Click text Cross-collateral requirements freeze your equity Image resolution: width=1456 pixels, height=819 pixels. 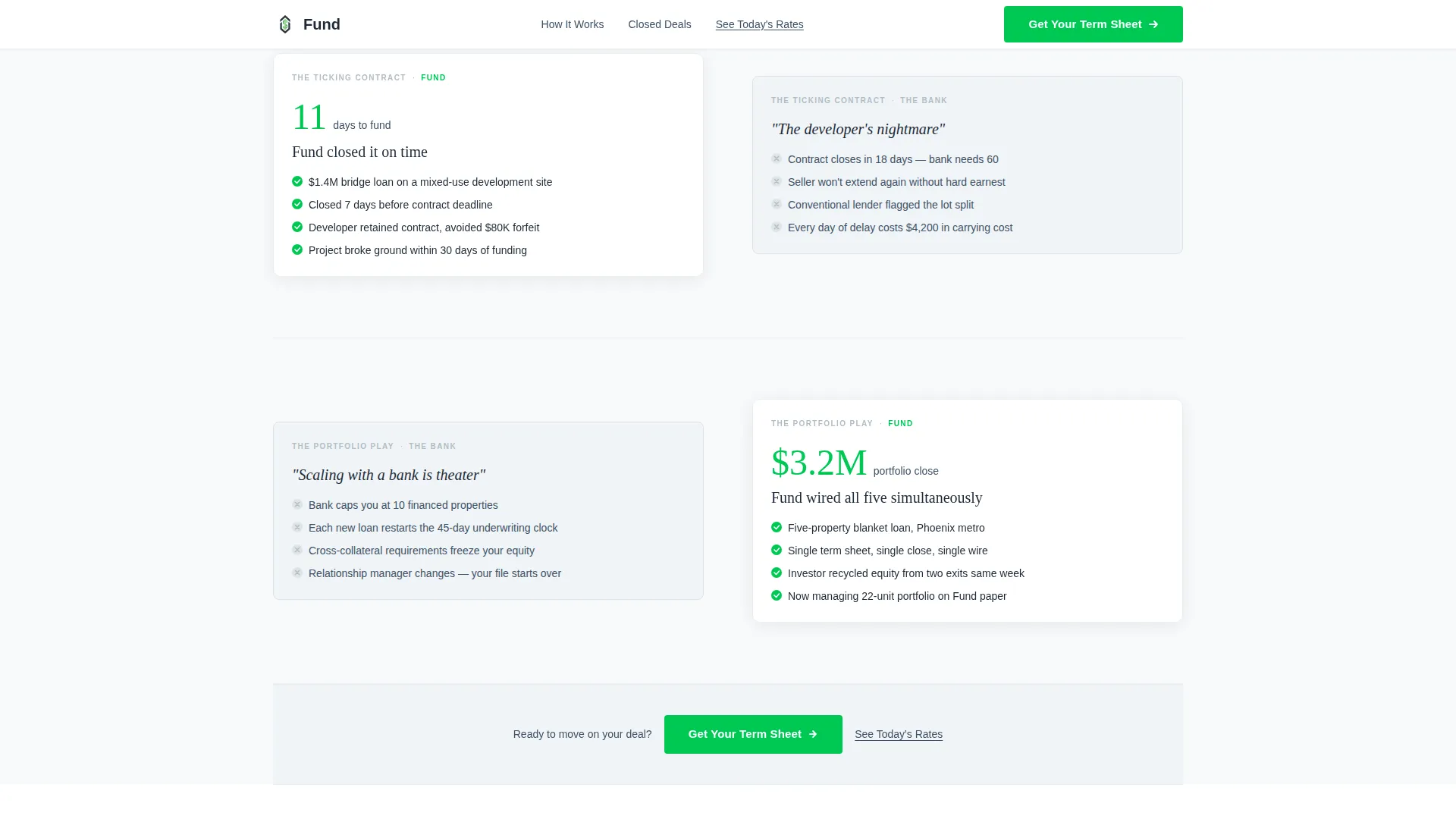click(x=422, y=551)
